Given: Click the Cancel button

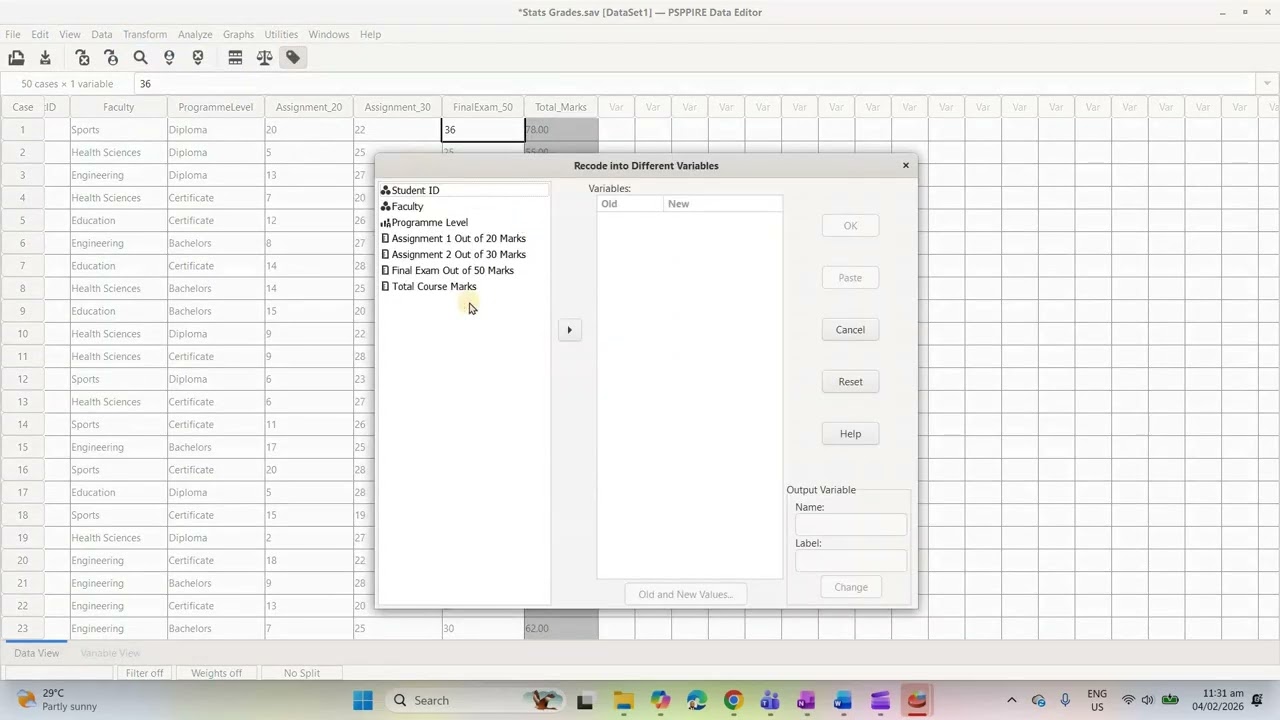Looking at the screenshot, I should point(850,330).
